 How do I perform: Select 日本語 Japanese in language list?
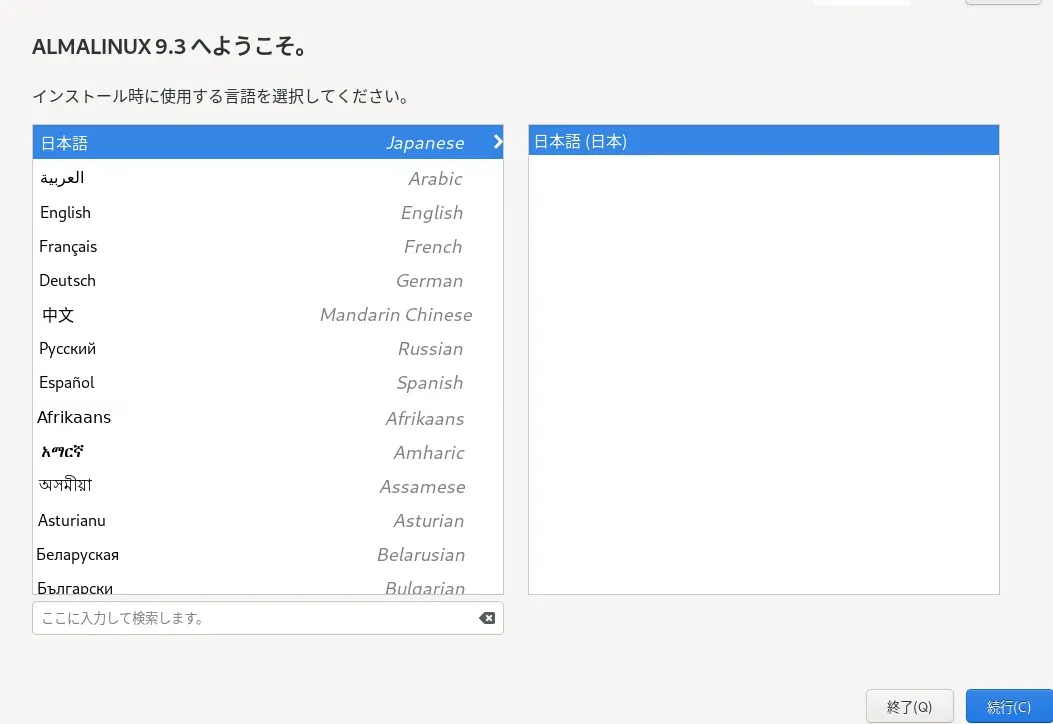coord(250,143)
